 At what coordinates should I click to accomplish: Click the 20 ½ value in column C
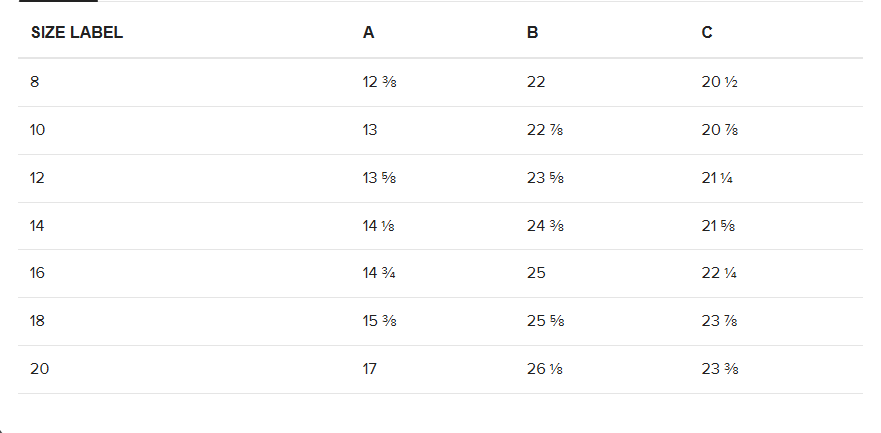coord(719,82)
